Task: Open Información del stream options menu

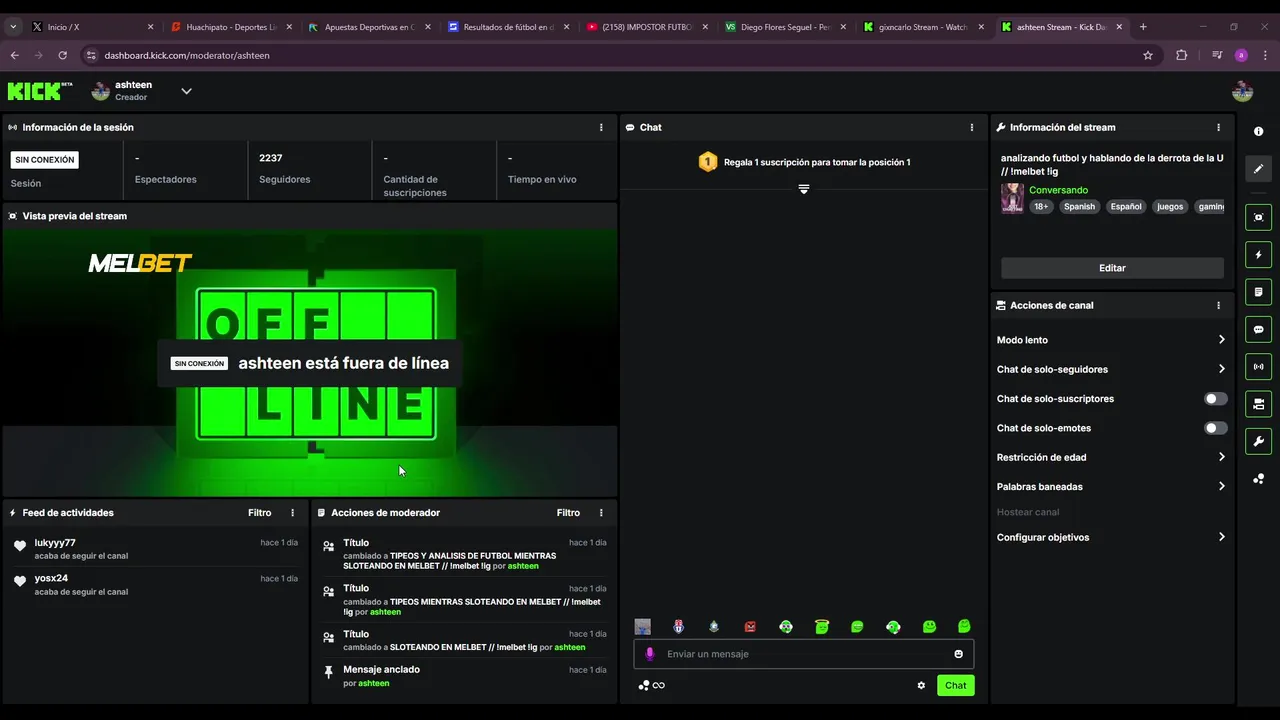Action: (1218, 127)
